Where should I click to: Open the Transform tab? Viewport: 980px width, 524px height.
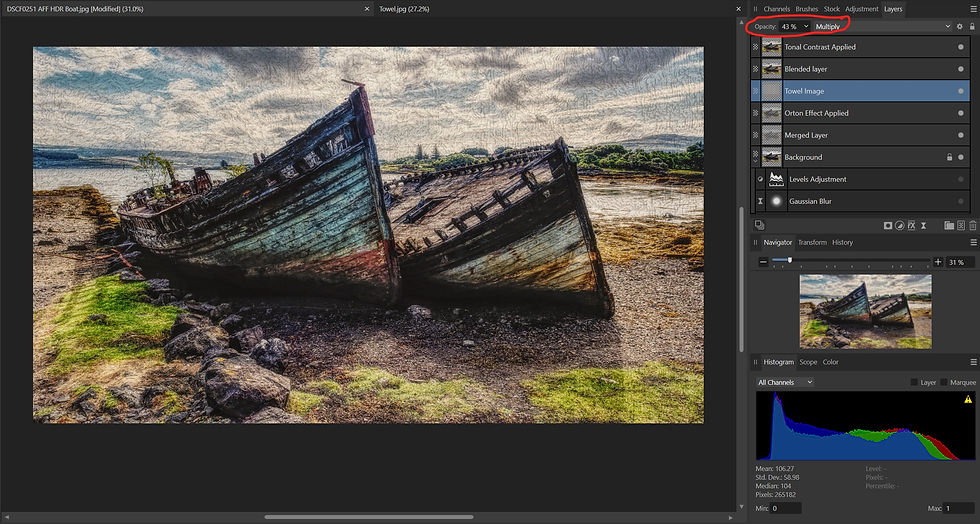[812, 242]
